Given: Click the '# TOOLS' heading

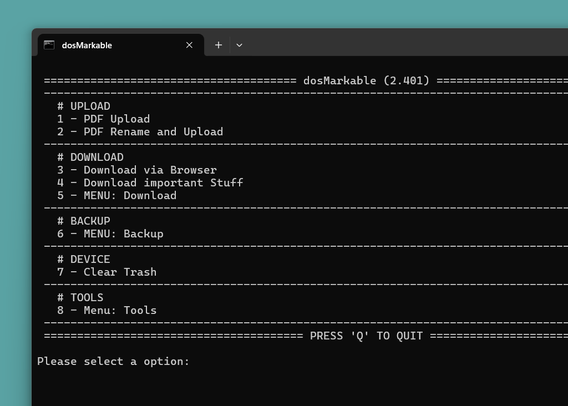Looking at the screenshot, I should (80, 297).
